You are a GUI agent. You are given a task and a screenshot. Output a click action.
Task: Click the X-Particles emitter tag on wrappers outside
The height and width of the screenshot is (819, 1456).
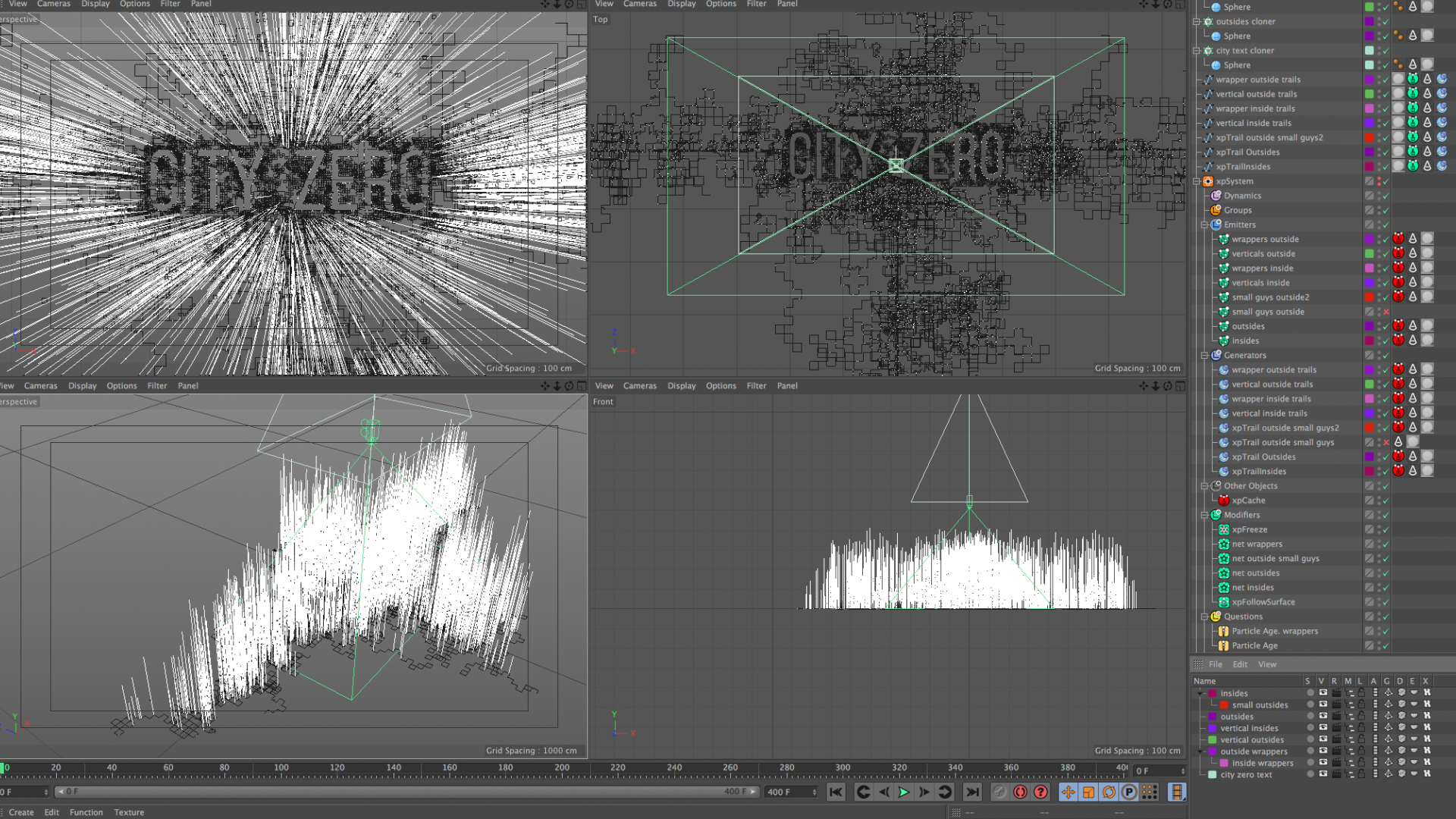coord(1398,239)
